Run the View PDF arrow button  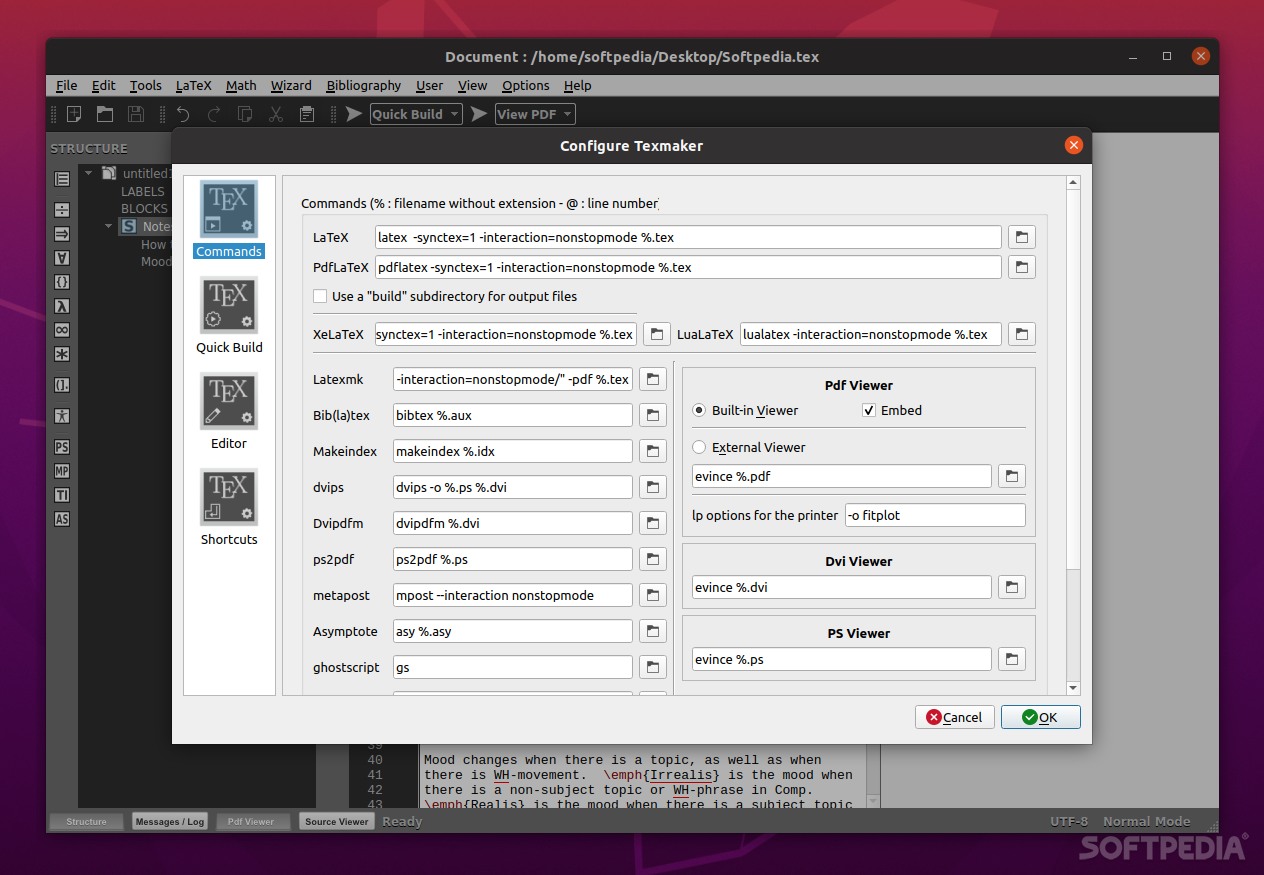[x=479, y=114]
